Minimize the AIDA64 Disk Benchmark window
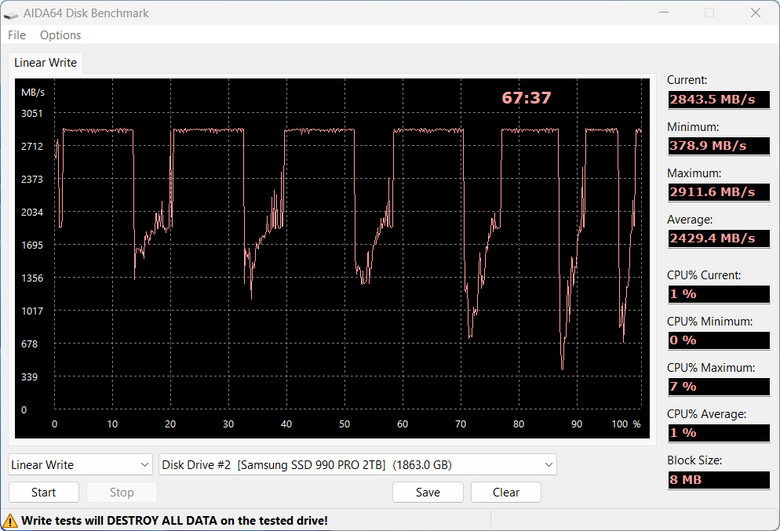The height and width of the screenshot is (531, 780). coord(664,12)
